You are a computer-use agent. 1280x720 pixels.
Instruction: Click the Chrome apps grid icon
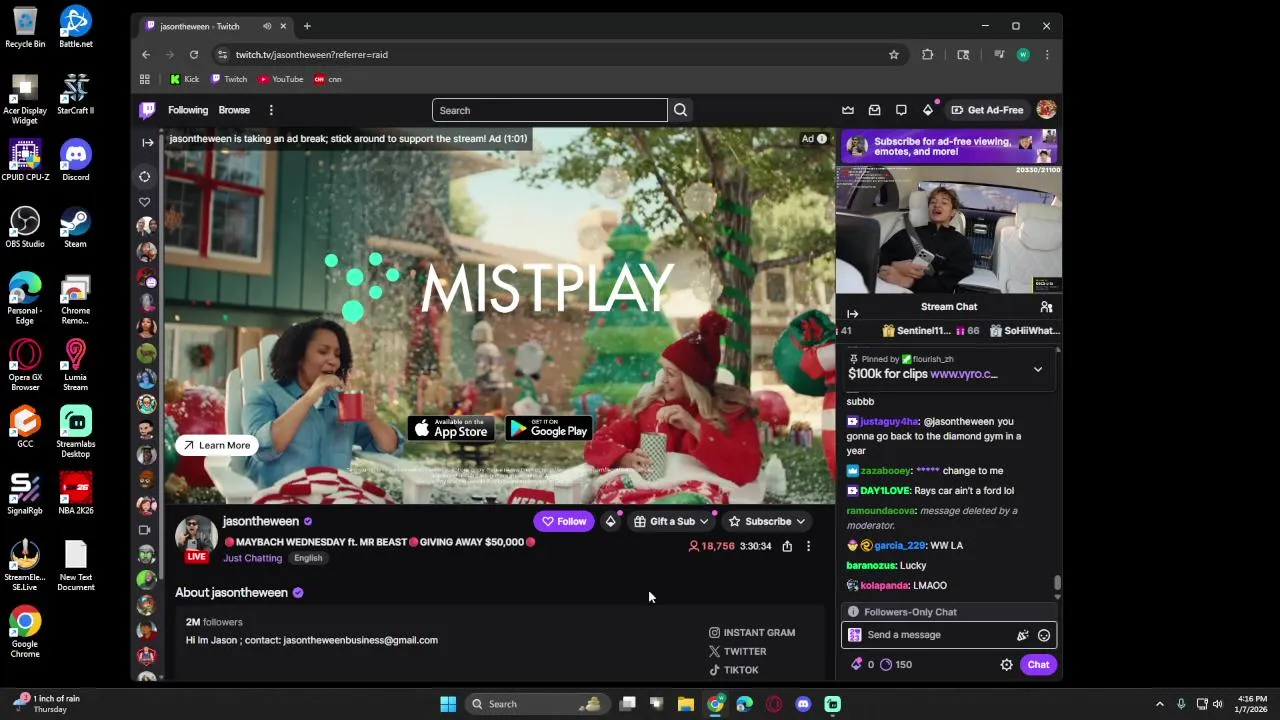[x=145, y=79]
